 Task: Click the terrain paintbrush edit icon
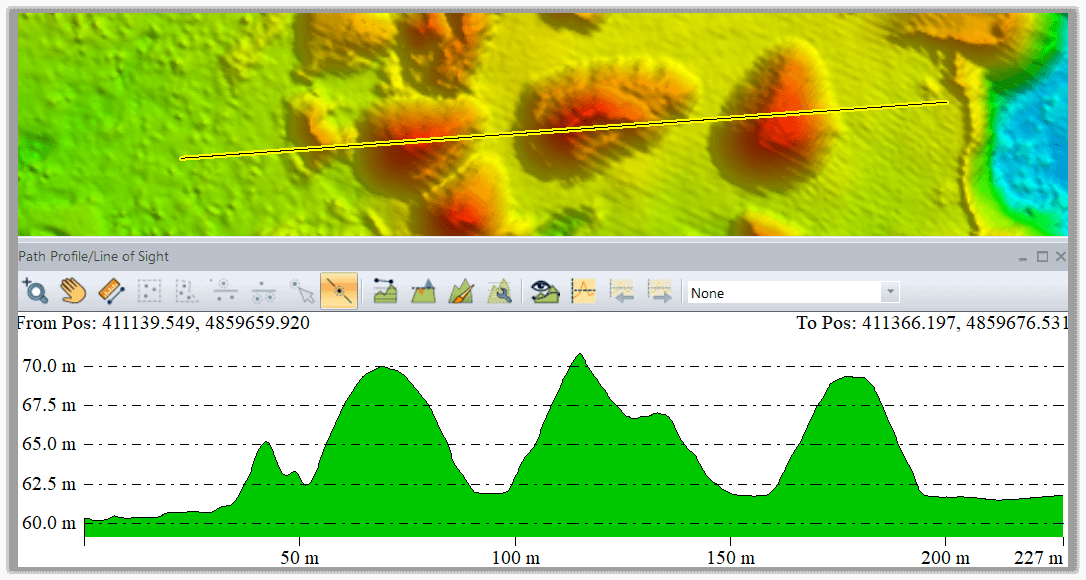pyautogui.click(x=461, y=292)
